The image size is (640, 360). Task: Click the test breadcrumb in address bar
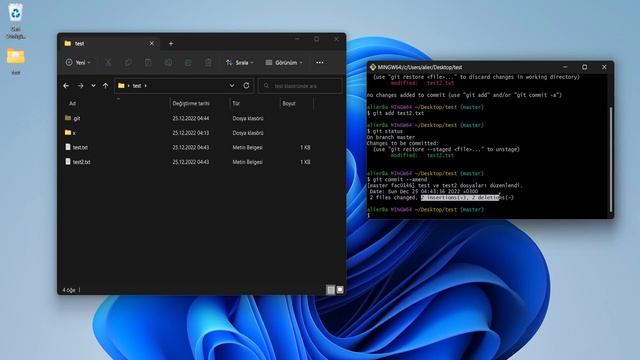(x=137, y=86)
